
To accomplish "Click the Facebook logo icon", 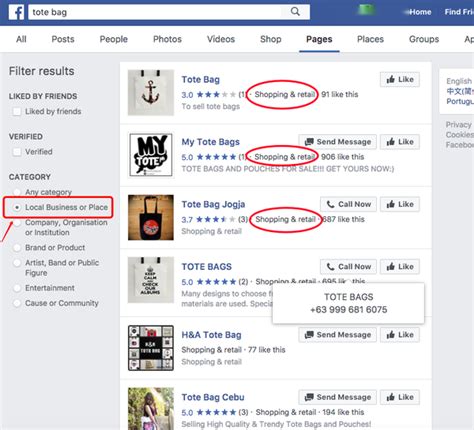I will pyautogui.click(x=16, y=13).
